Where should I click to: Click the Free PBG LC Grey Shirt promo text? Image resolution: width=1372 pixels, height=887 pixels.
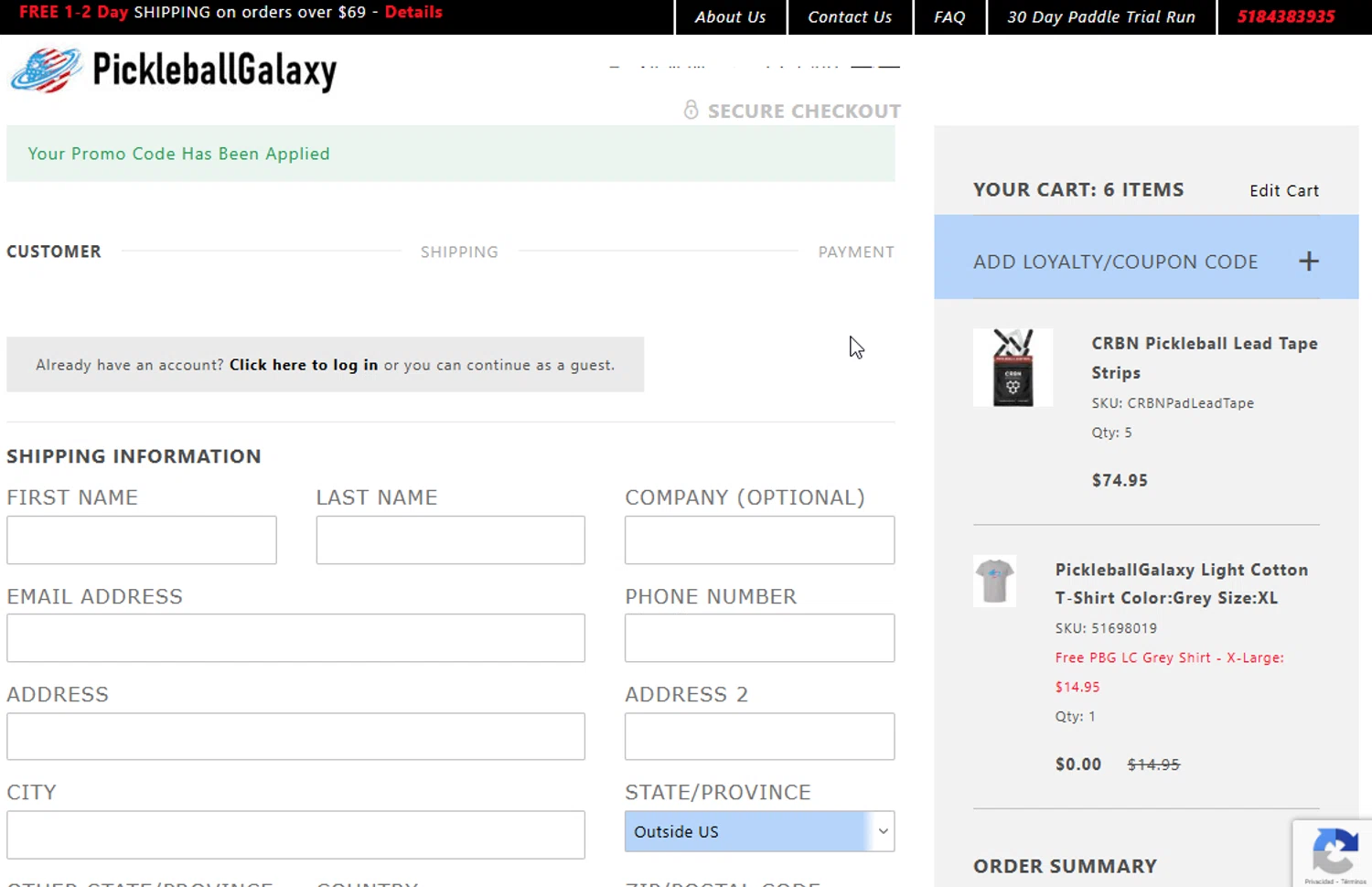click(x=1169, y=672)
